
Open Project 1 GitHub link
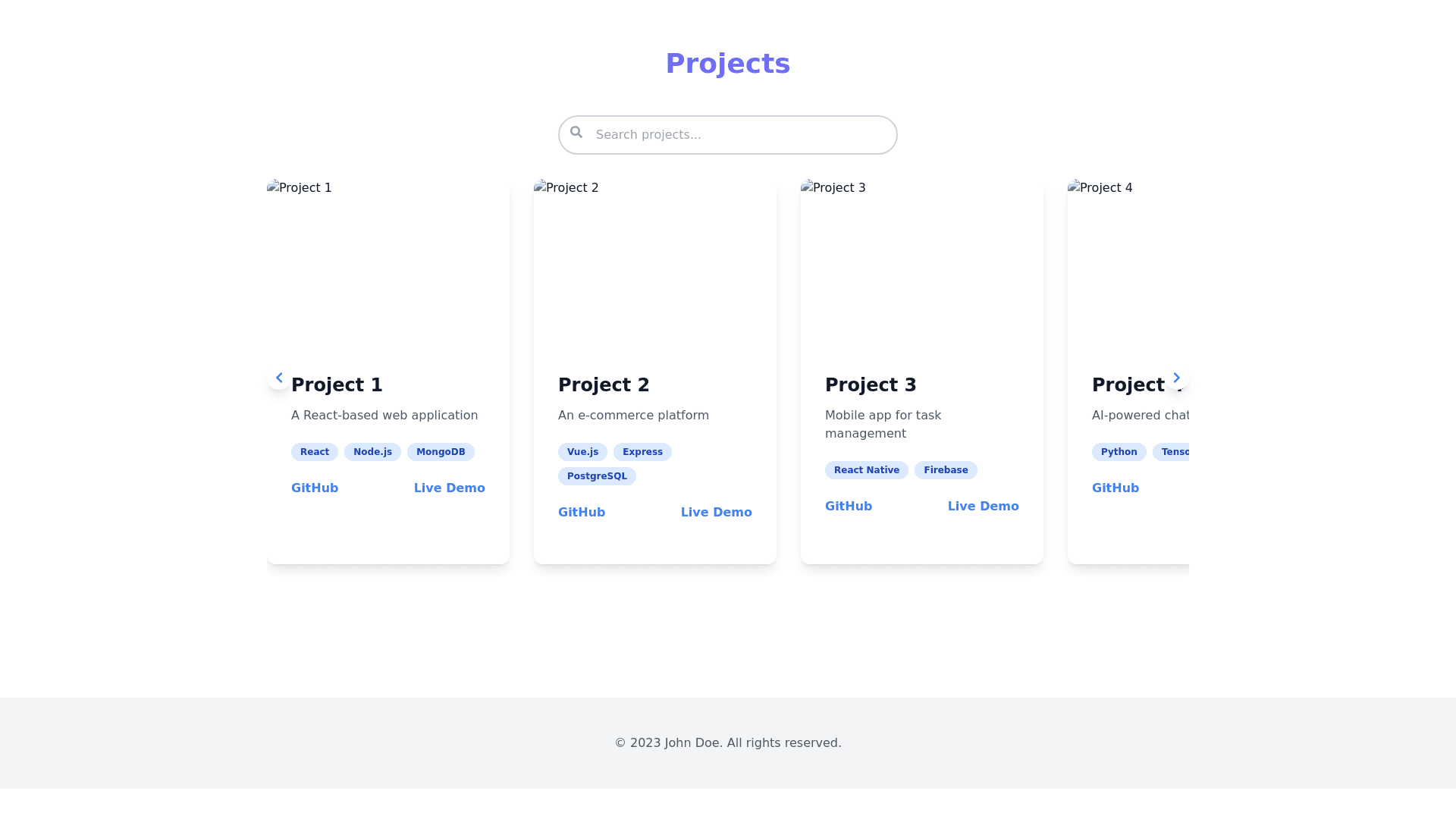(315, 488)
